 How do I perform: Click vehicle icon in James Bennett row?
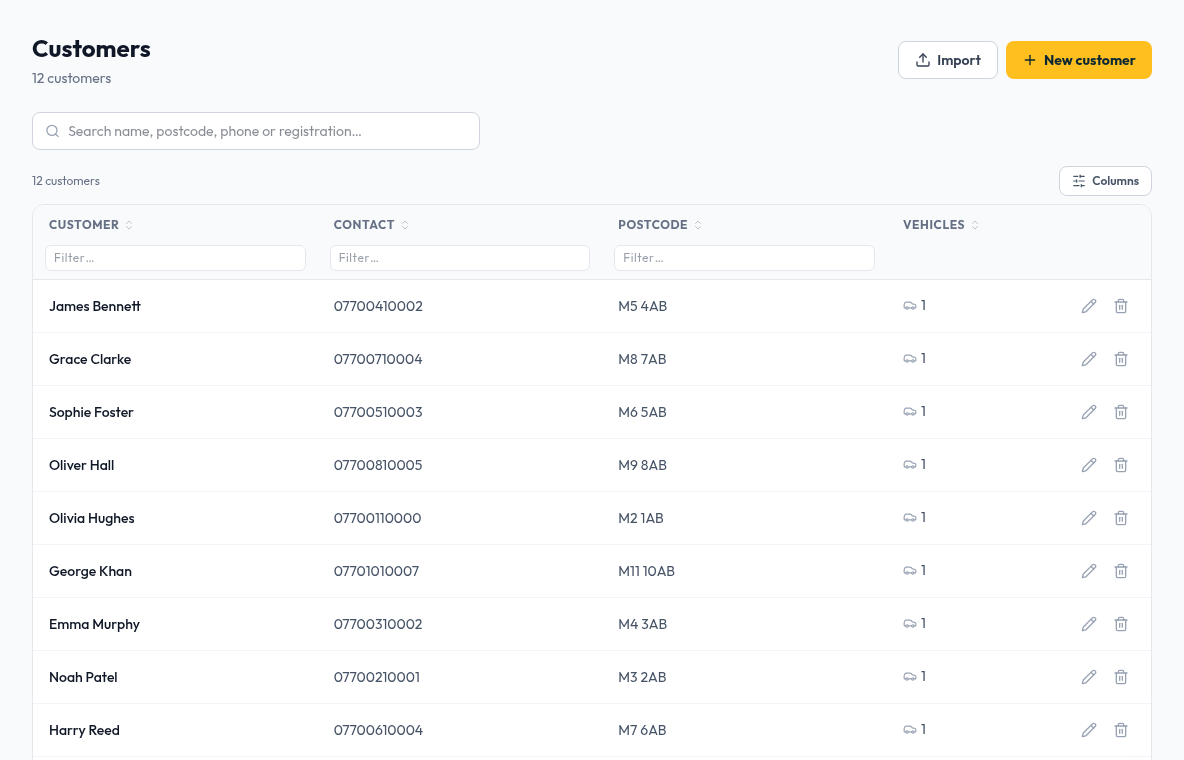(910, 306)
